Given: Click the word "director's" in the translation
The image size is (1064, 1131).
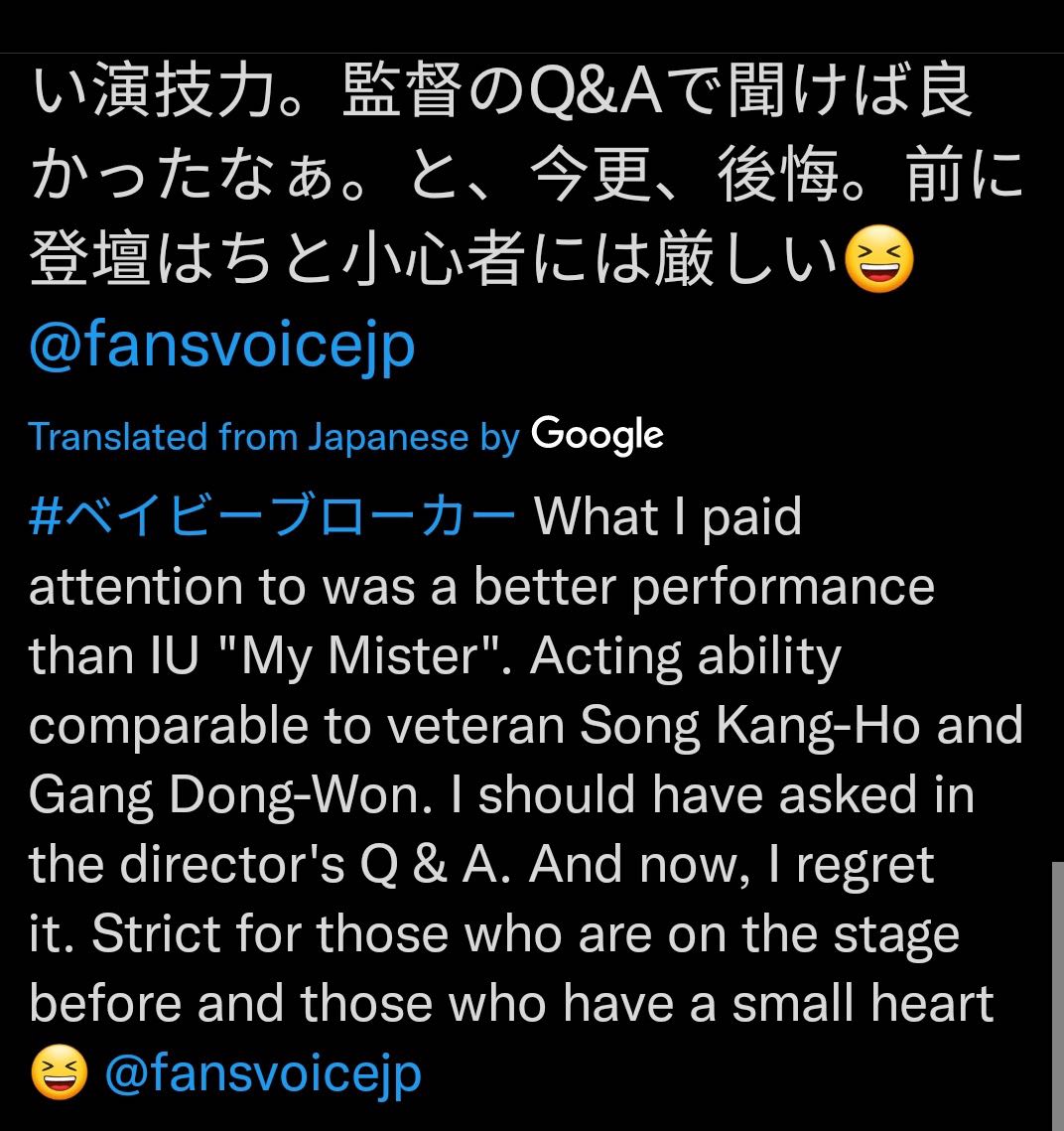Looking at the screenshot, I should coord(232,864).
